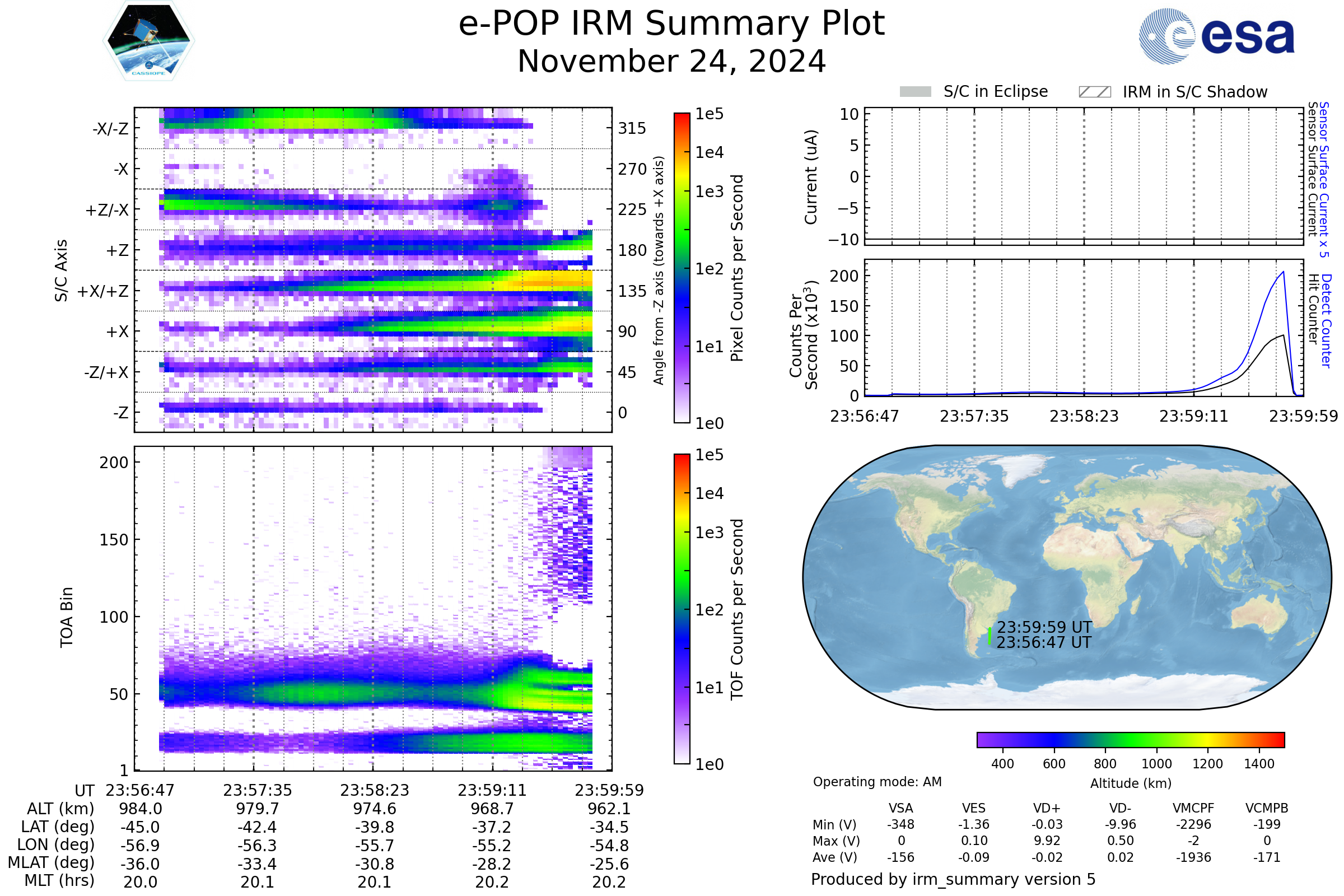Click the gray S/C in Eclipse legend swatch
Viewport: 1344px width, 896px height.
(915, 92)
